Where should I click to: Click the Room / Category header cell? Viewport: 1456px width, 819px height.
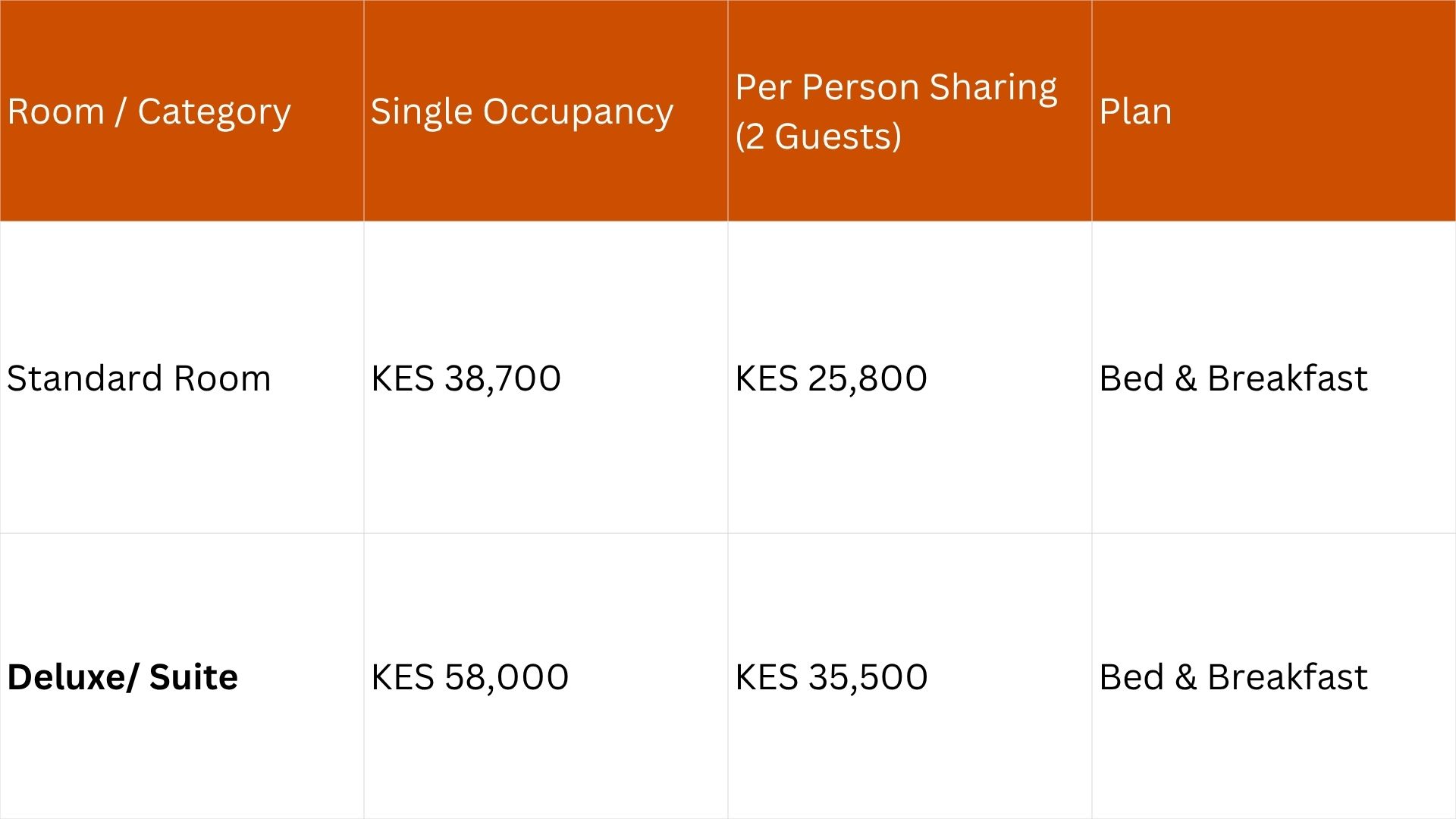(x=149, y=111)
